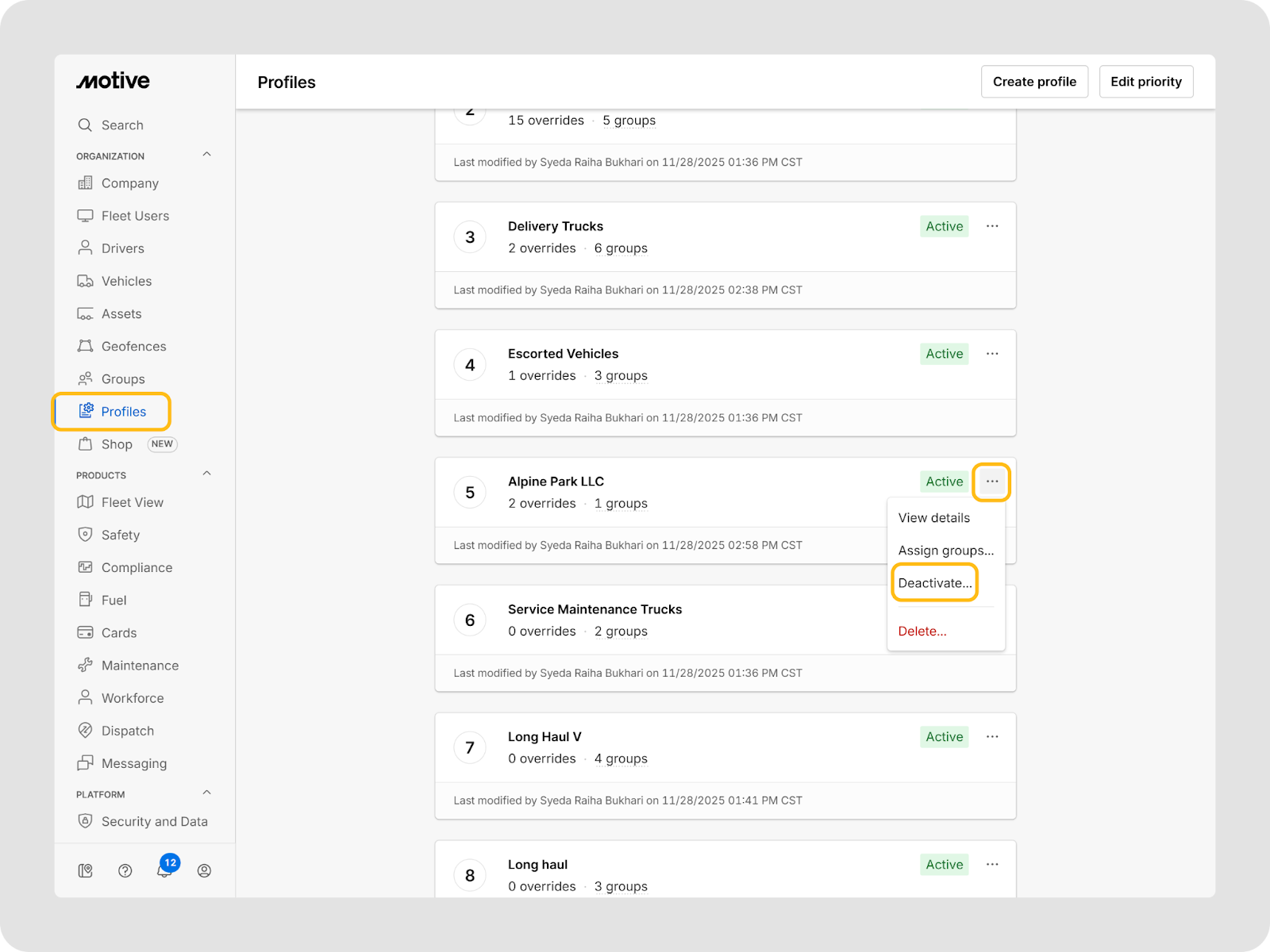1270x952 pixels.
Task: Click the help question mark icon
Action: (125, 871)
